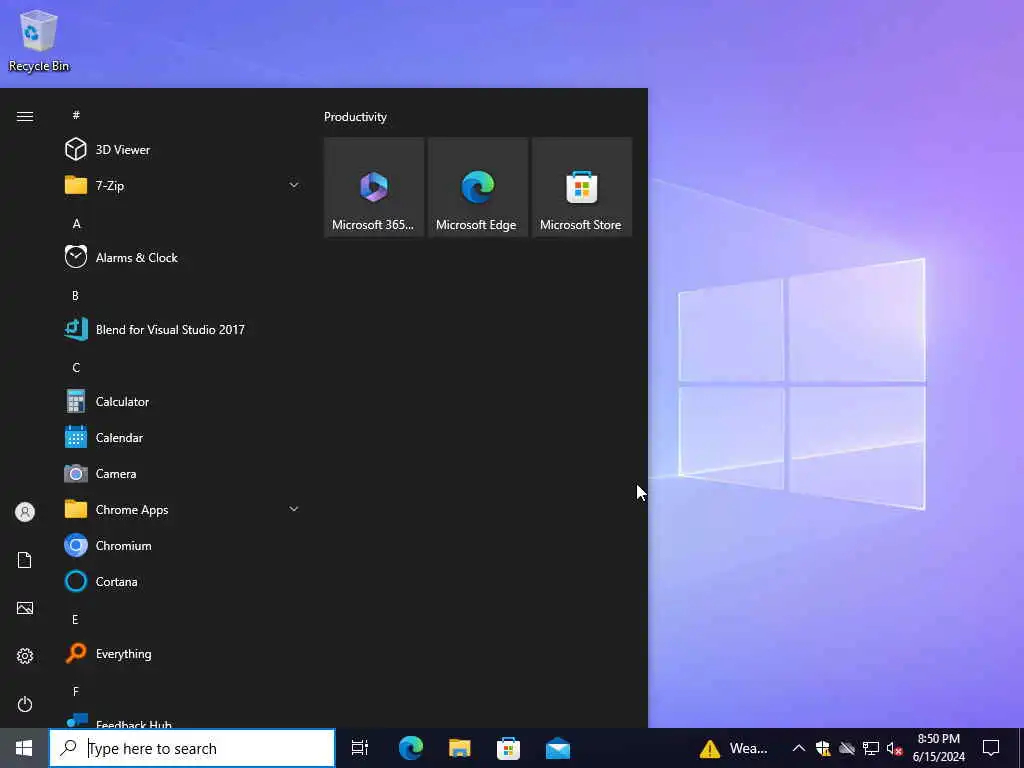Click the # section header
Image resolution: width=1024 pixels, height=768 pixels.
tap(76, 115)
